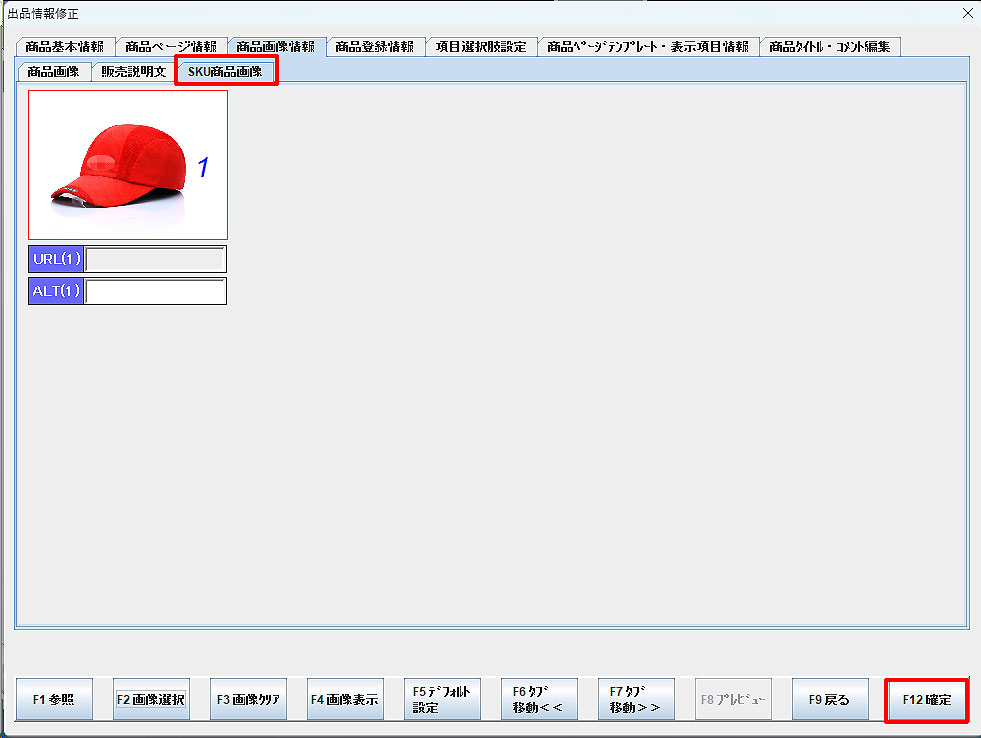981x738 pixels.
Task: Open 商品ページテンプレート・表示項目情報 tab
Action: 648,47
